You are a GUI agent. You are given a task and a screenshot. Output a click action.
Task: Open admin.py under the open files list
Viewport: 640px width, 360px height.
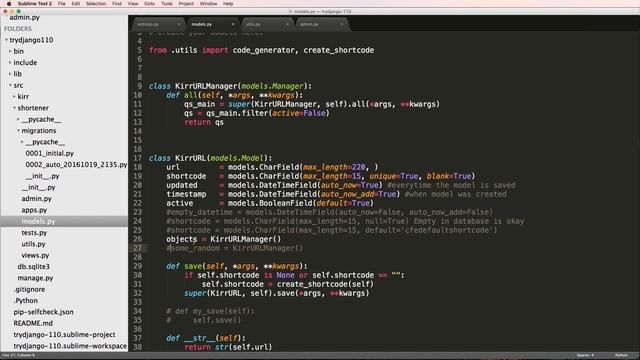pyautogui.click(x=24, y=18)
